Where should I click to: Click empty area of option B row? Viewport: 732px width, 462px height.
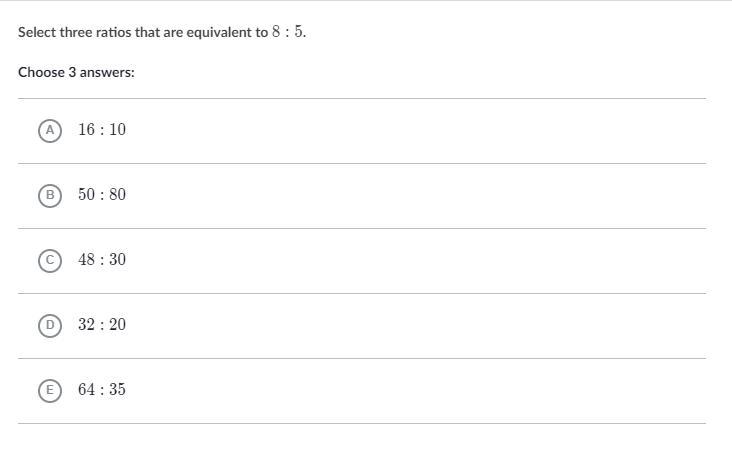click(415, 196)
